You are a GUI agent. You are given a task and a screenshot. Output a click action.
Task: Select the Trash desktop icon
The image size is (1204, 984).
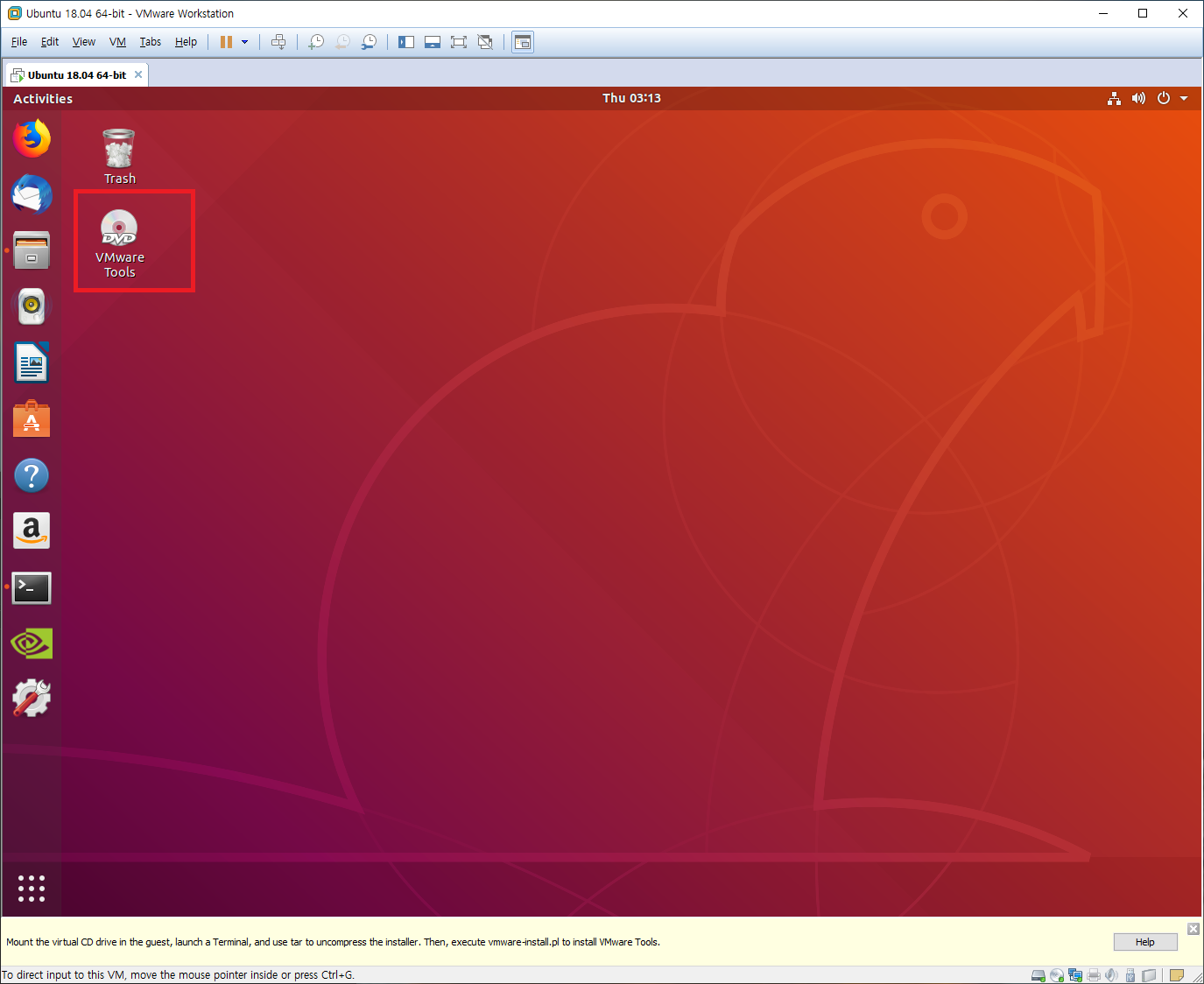click(x=119, y=158)
